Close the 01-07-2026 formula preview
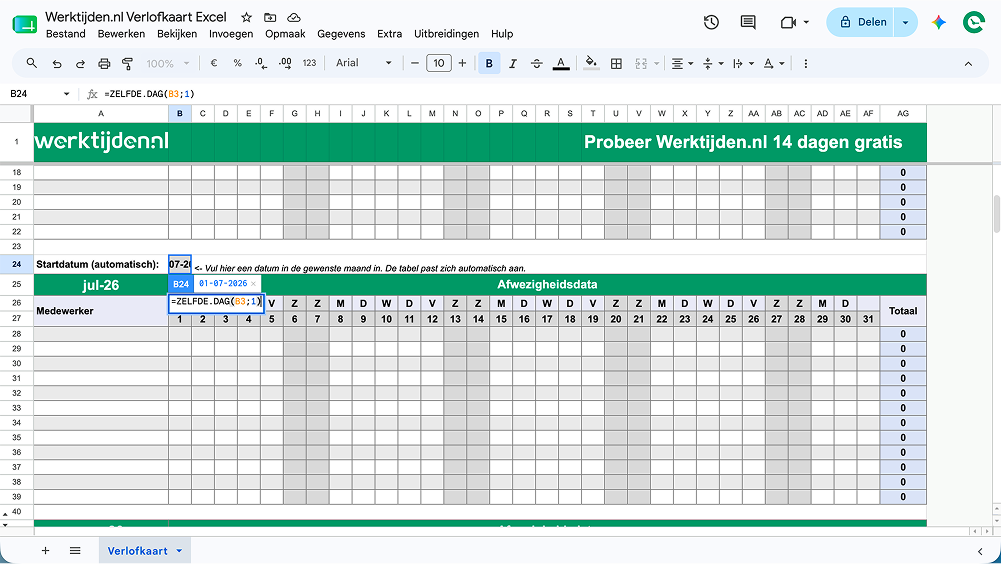Screen dimensions: 1001x564 (x=253, y=284)
